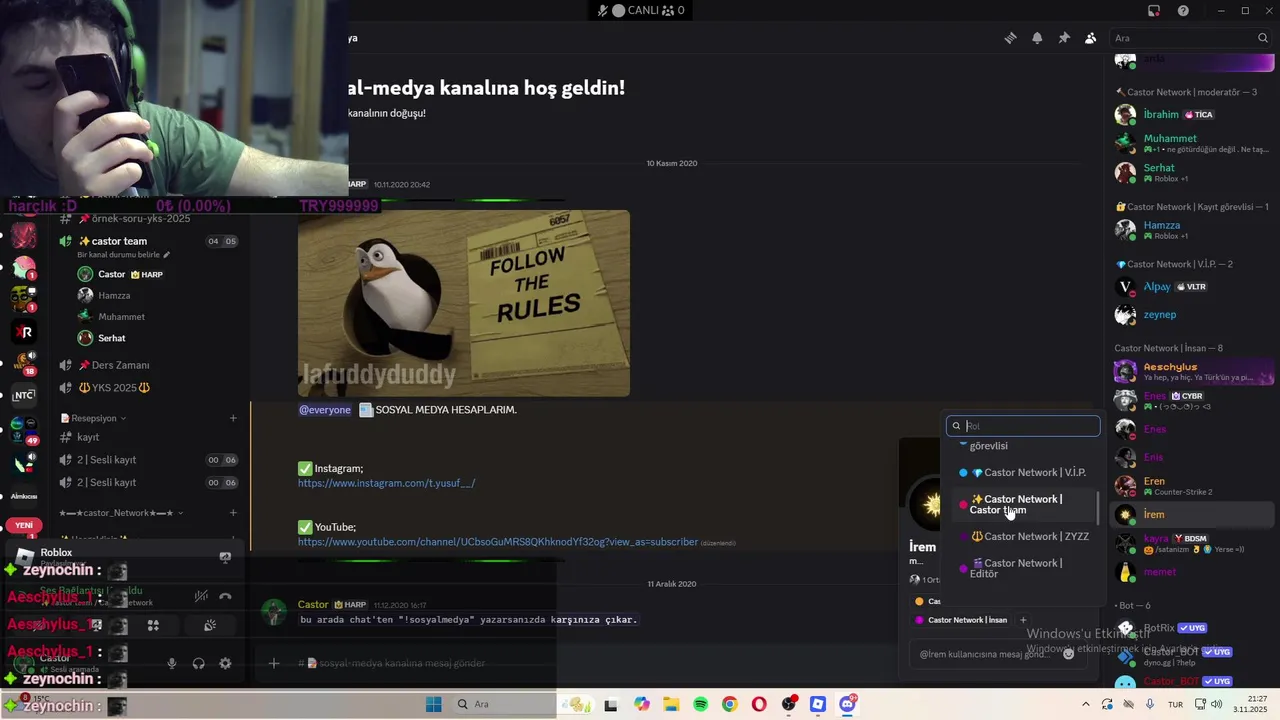The width and height of the screenshot is (1280, 720).
Task: Open the Help question mark icon
Action: 1183,11
